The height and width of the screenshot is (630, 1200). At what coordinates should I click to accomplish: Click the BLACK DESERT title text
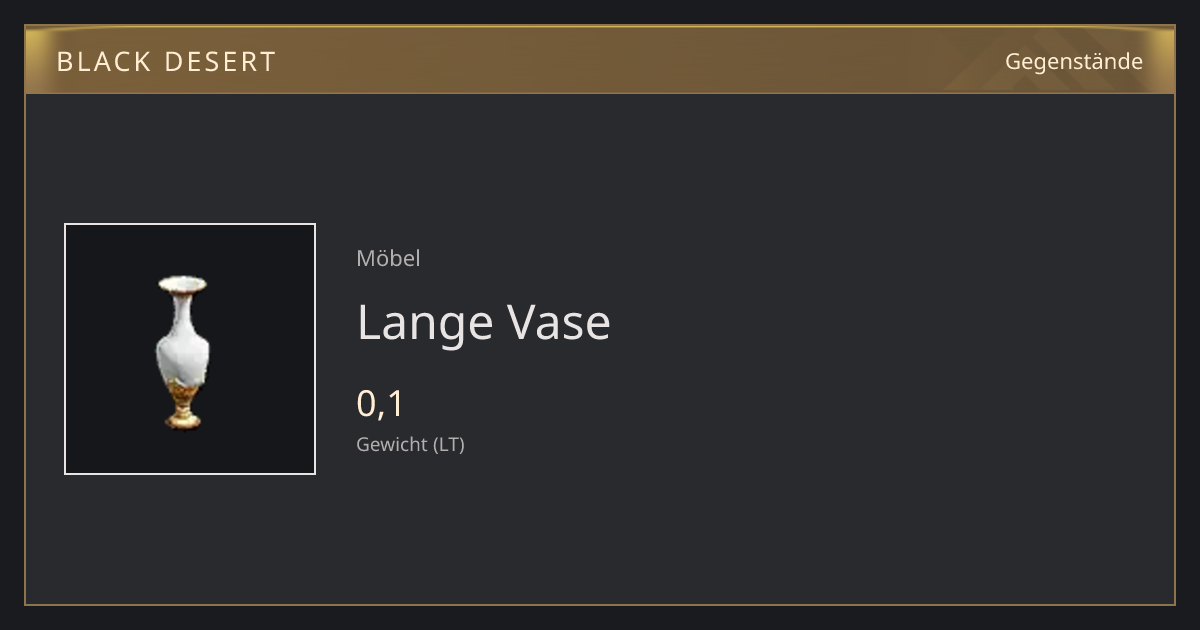coord(166,62)
